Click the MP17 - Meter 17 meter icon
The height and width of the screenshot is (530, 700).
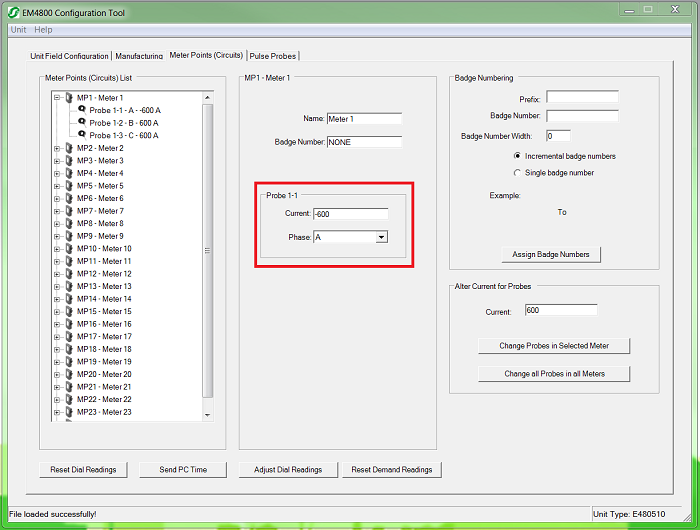(x=69, y=336)
